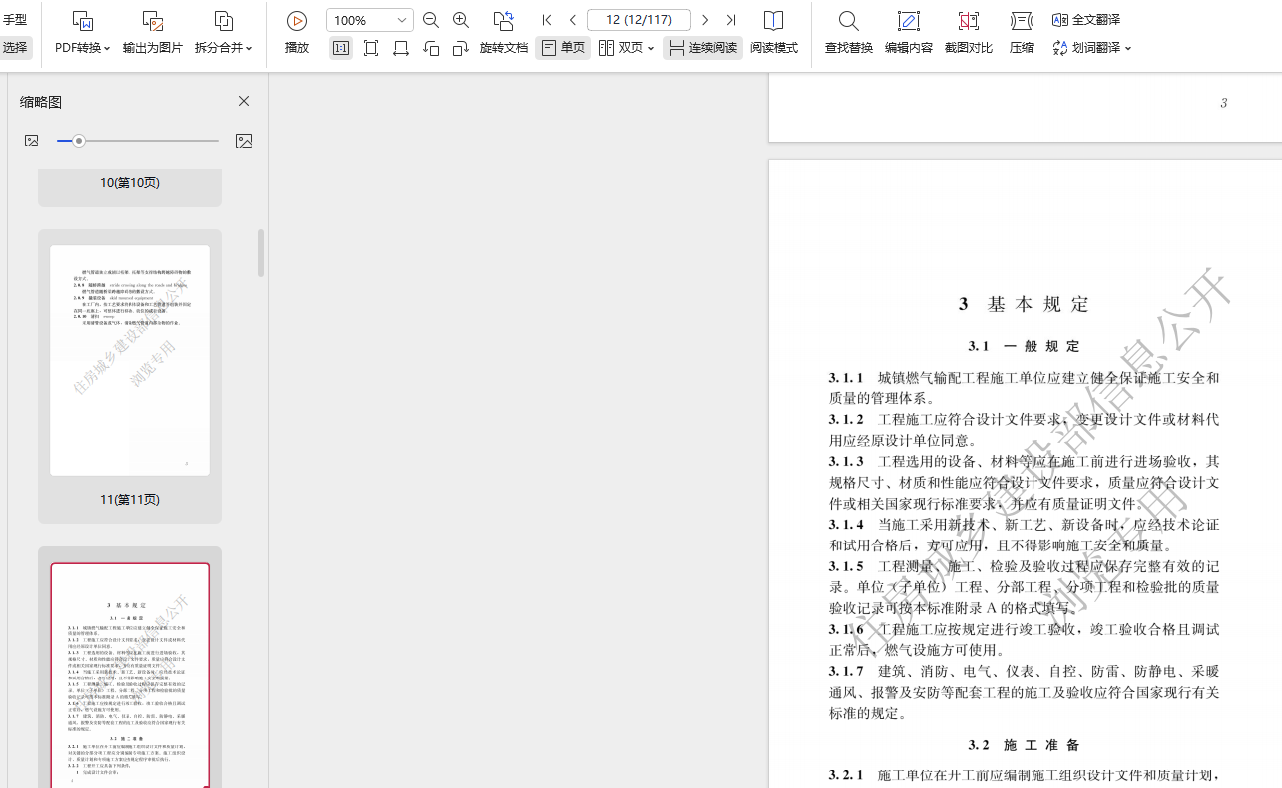
Task: Enter 阅读模式 reading mode
Action: tap(774, 33)
